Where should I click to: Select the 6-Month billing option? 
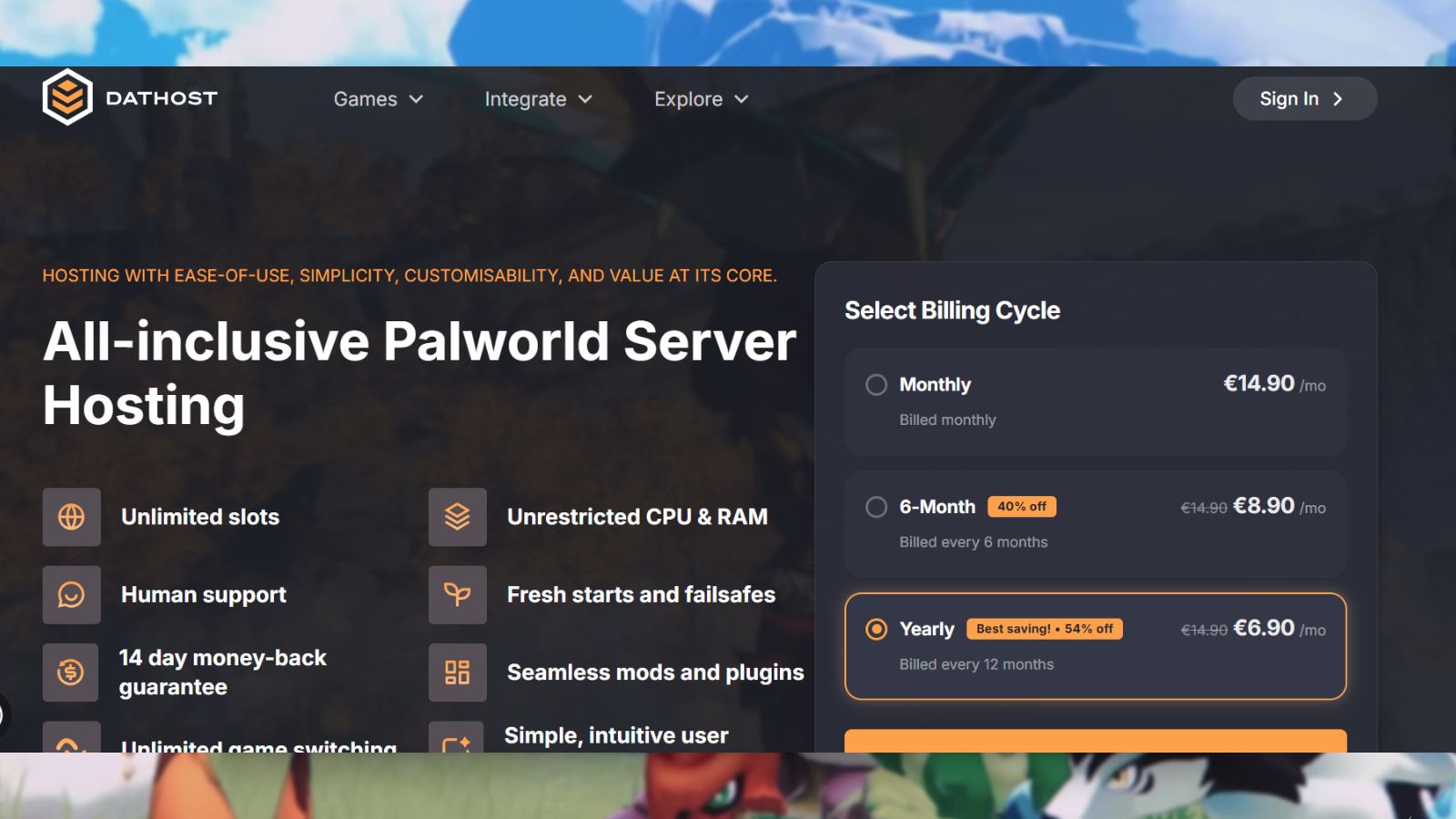click(876, 507)
